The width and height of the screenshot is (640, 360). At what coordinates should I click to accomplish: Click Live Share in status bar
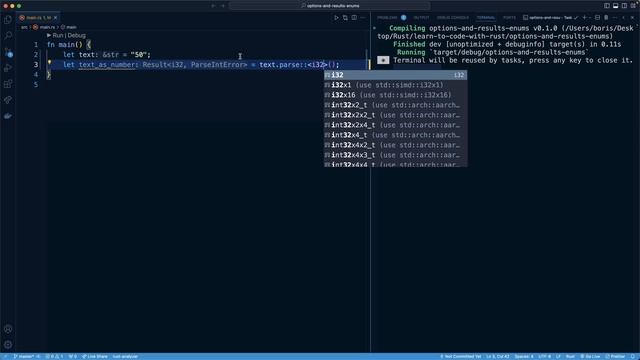(x=95, y=356)
